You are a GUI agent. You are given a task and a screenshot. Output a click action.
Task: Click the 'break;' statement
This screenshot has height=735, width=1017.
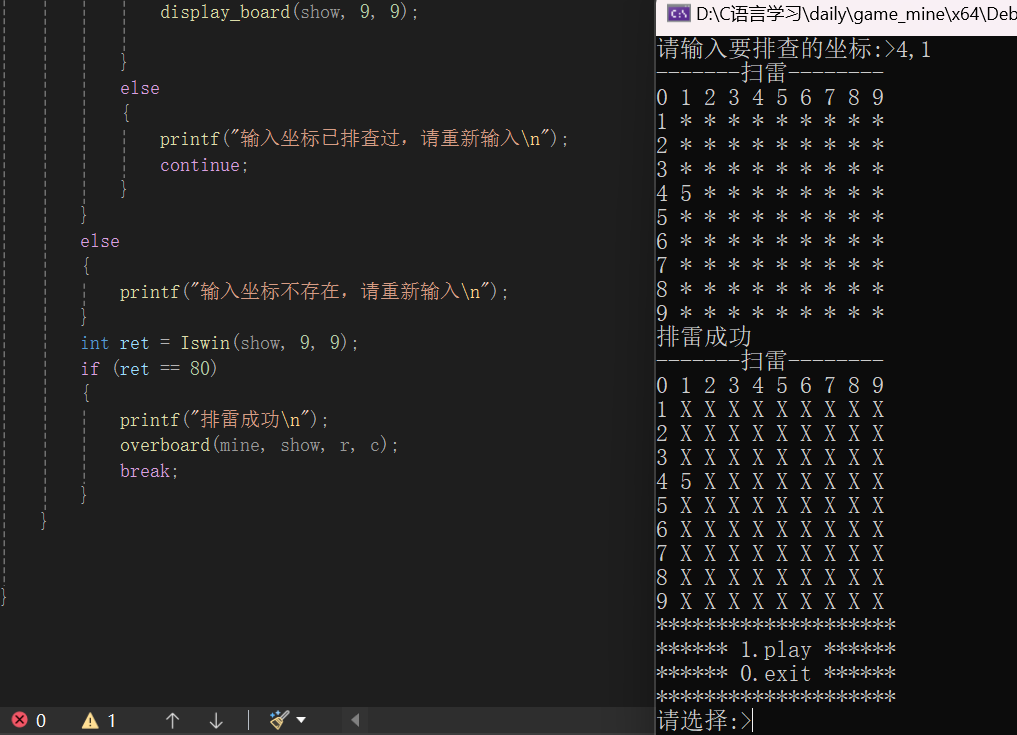click(149, 471)
